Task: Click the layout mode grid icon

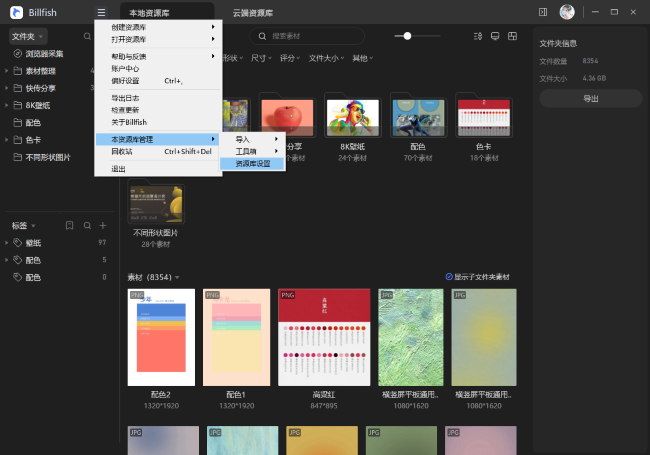Action: click(x=514, y=35)
